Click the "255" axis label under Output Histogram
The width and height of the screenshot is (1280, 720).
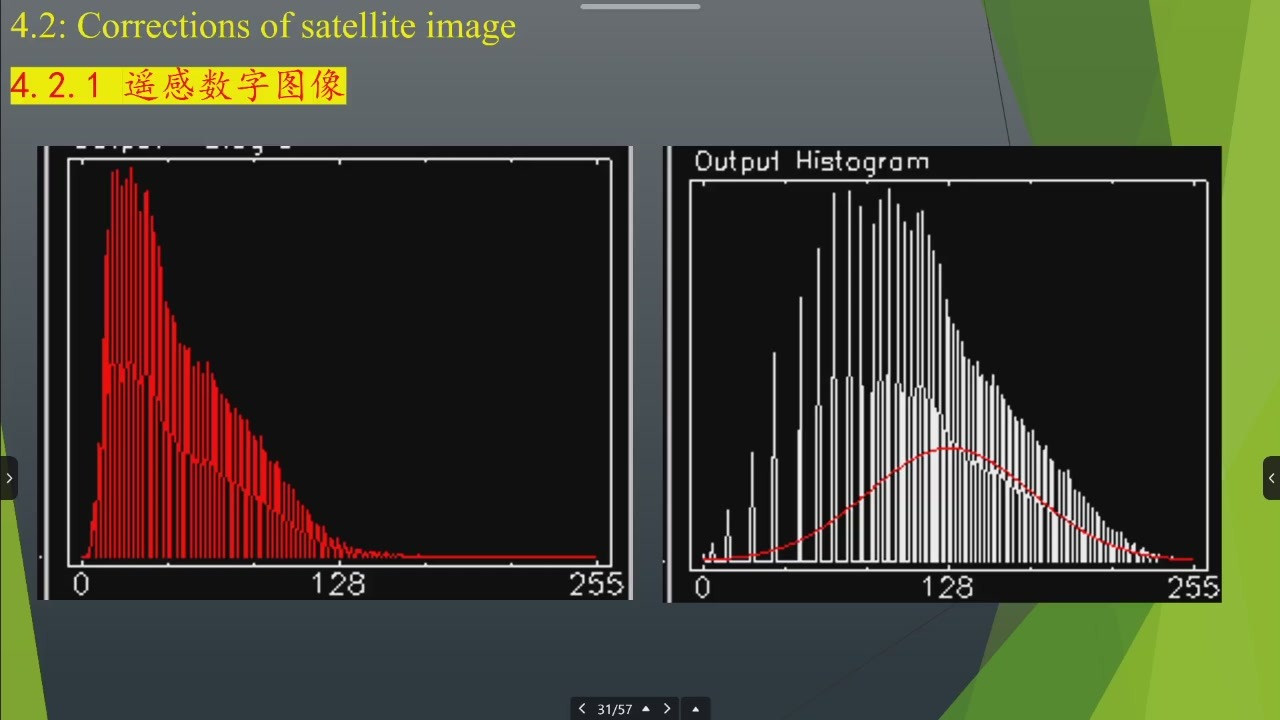1193,587
